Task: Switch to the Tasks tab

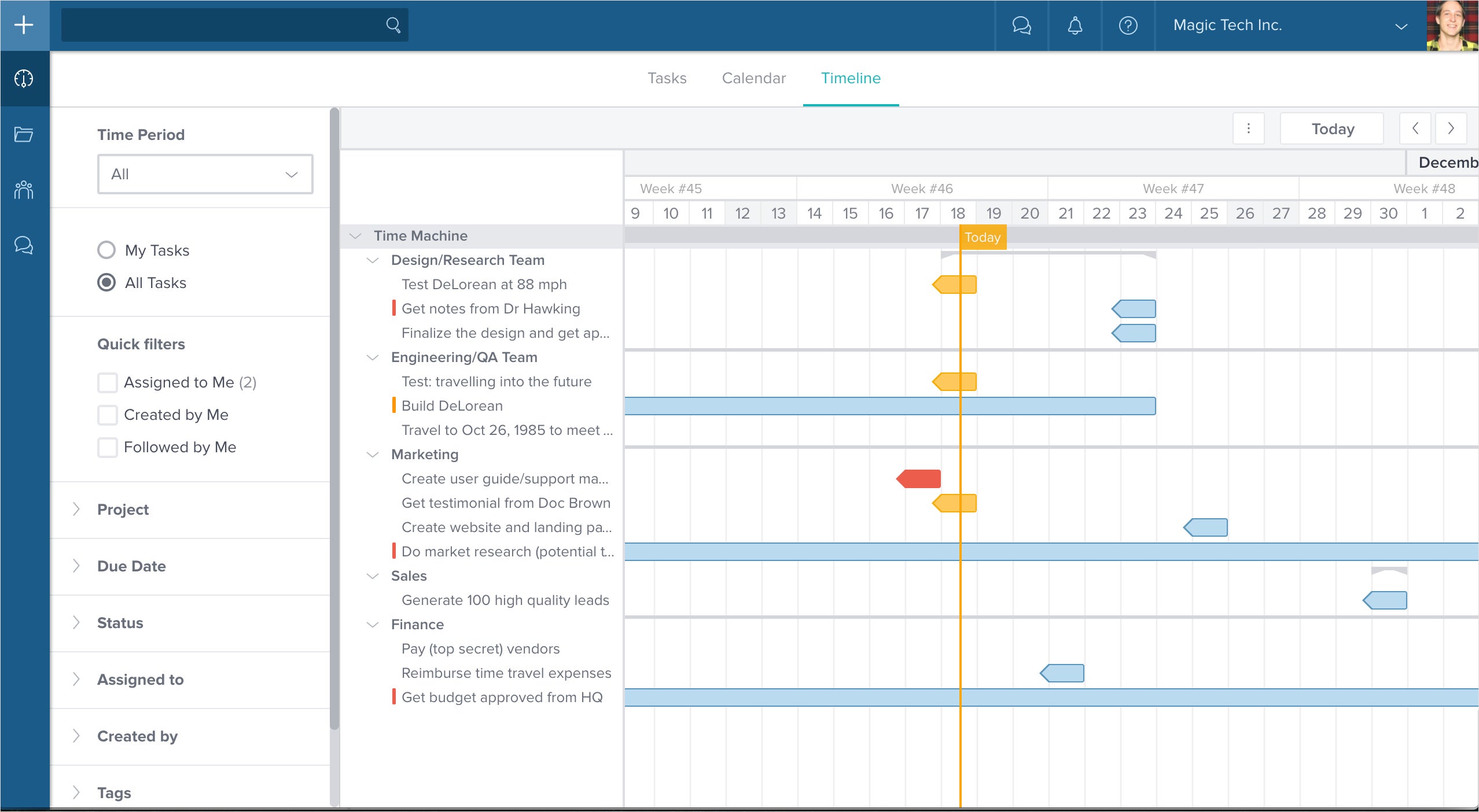Action: coord(667,78)
